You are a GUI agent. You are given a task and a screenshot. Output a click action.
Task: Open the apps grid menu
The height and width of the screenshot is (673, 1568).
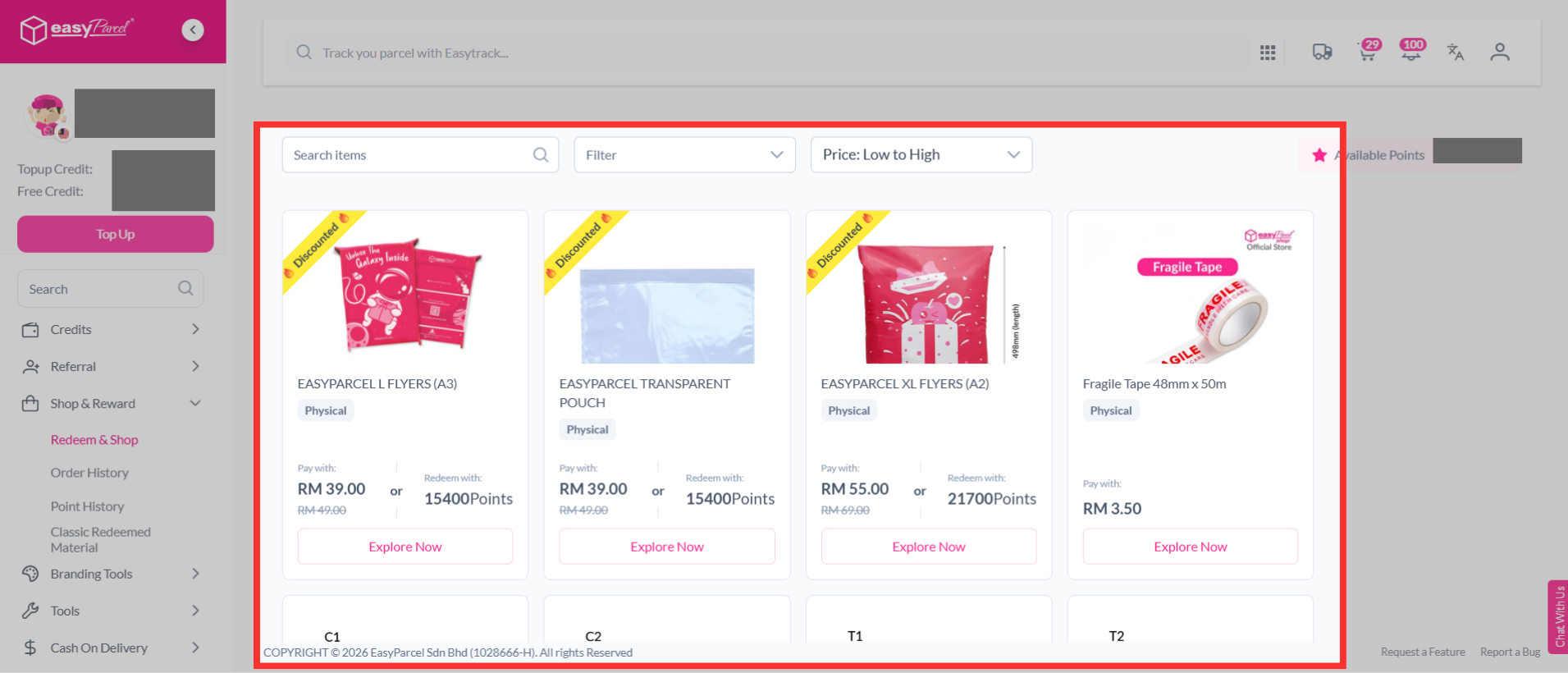[x=1268, y=53]
